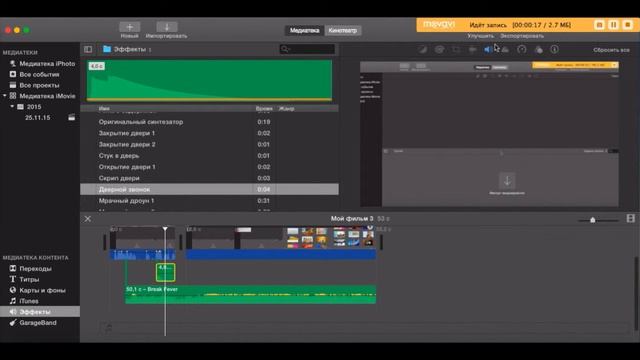Viewport: 640px width, 360px height.
Task: Select the Crop tool
Action: [x=456, y=49]
